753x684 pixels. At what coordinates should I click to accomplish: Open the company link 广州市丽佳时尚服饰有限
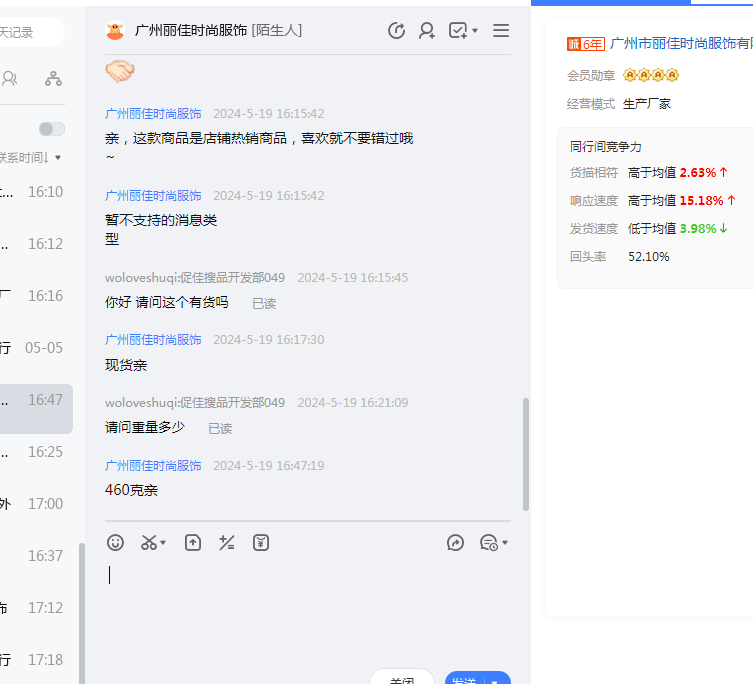681,44
